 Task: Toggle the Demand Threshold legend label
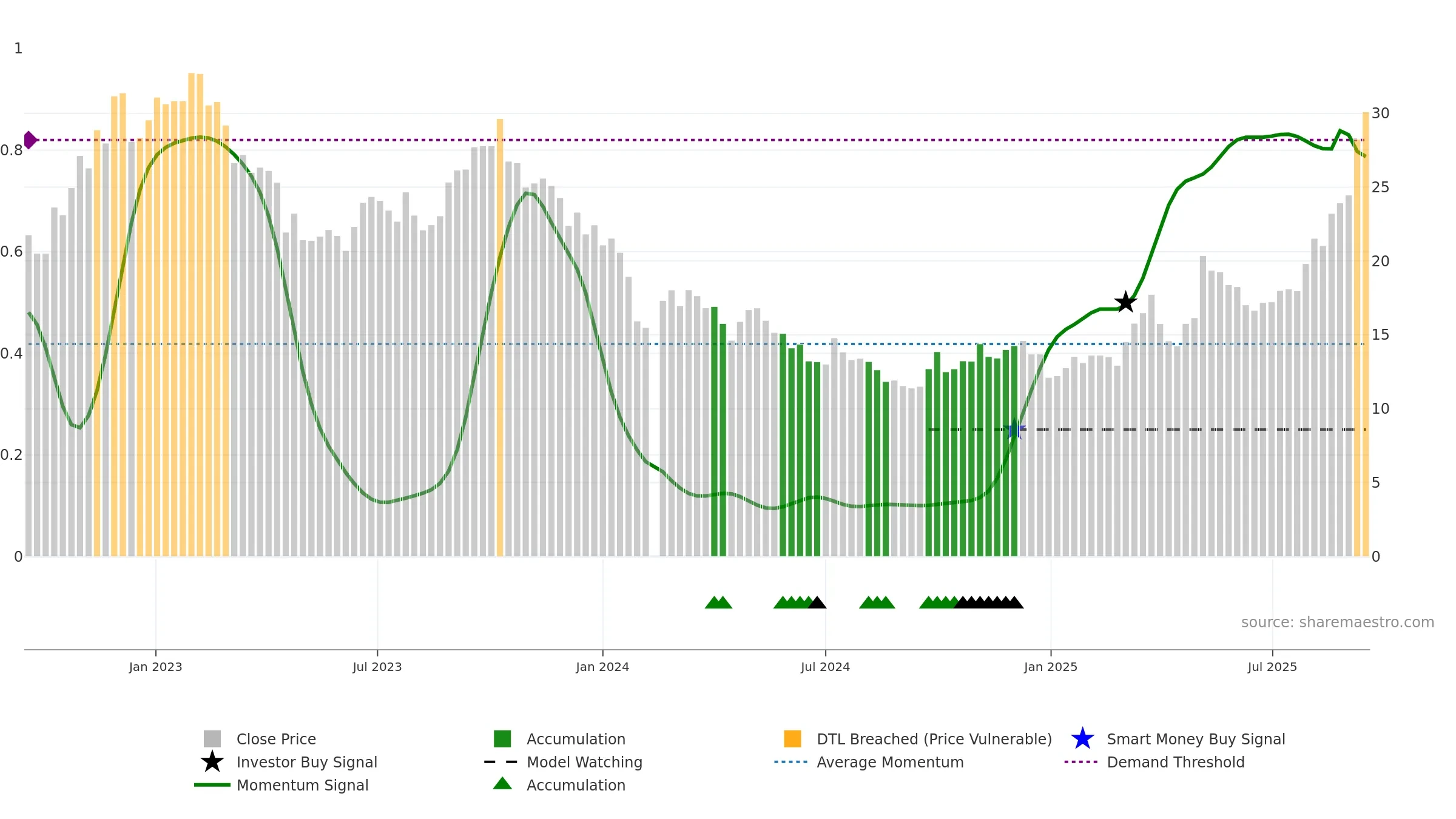[x=1176, y=762]
